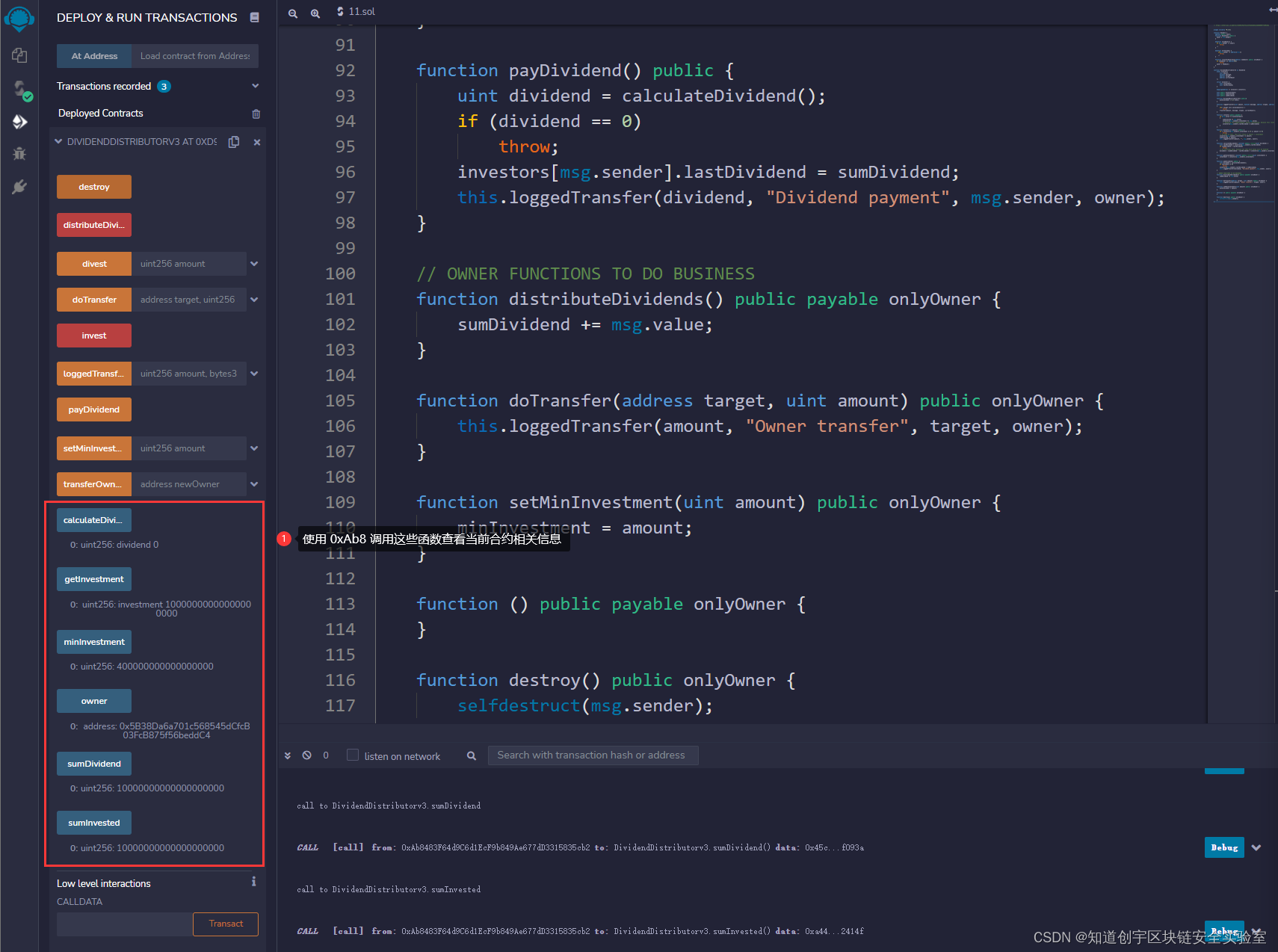Expand setMinInvestment function parameters

point(254,448)
